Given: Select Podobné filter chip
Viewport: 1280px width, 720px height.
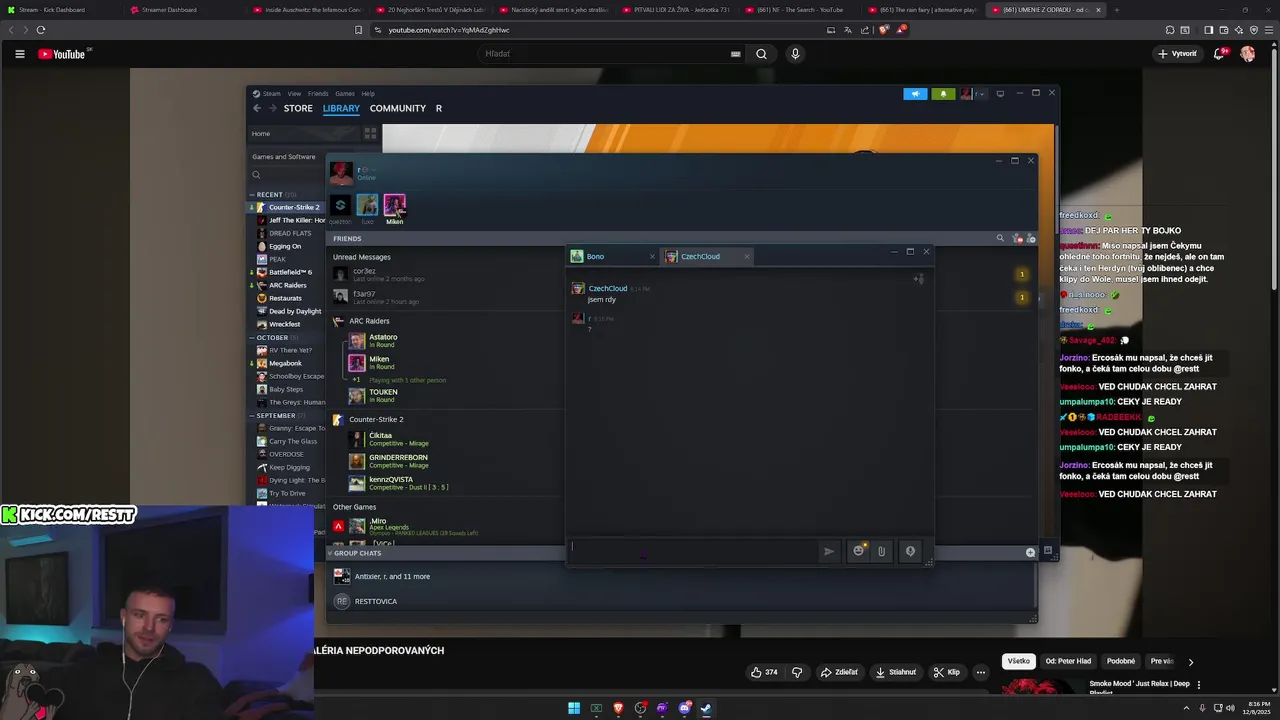Looking at the screenshot, I should 1121,661.
